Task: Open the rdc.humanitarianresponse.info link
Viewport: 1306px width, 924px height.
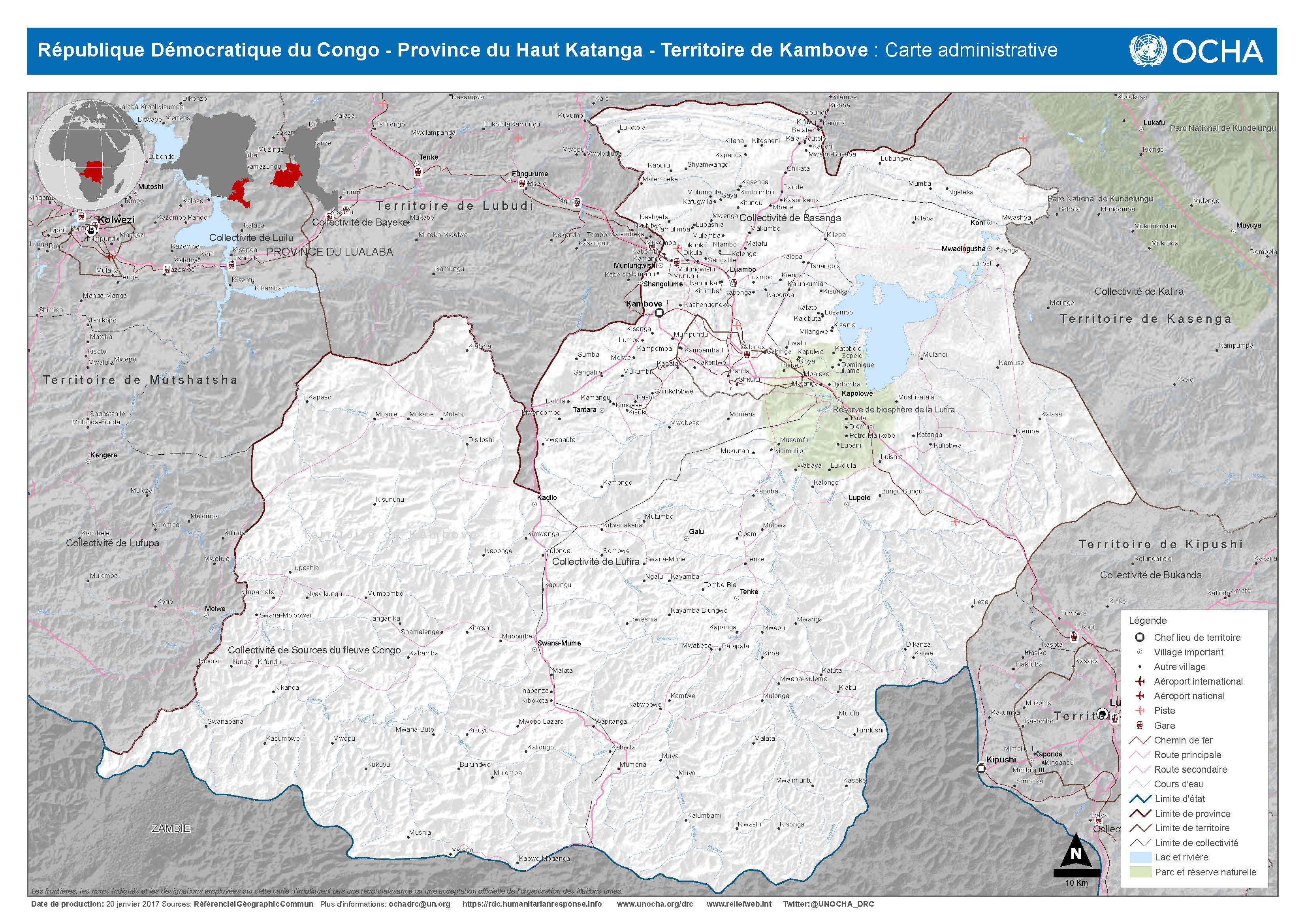Action: pyautogui.click(x=532, y=903)
